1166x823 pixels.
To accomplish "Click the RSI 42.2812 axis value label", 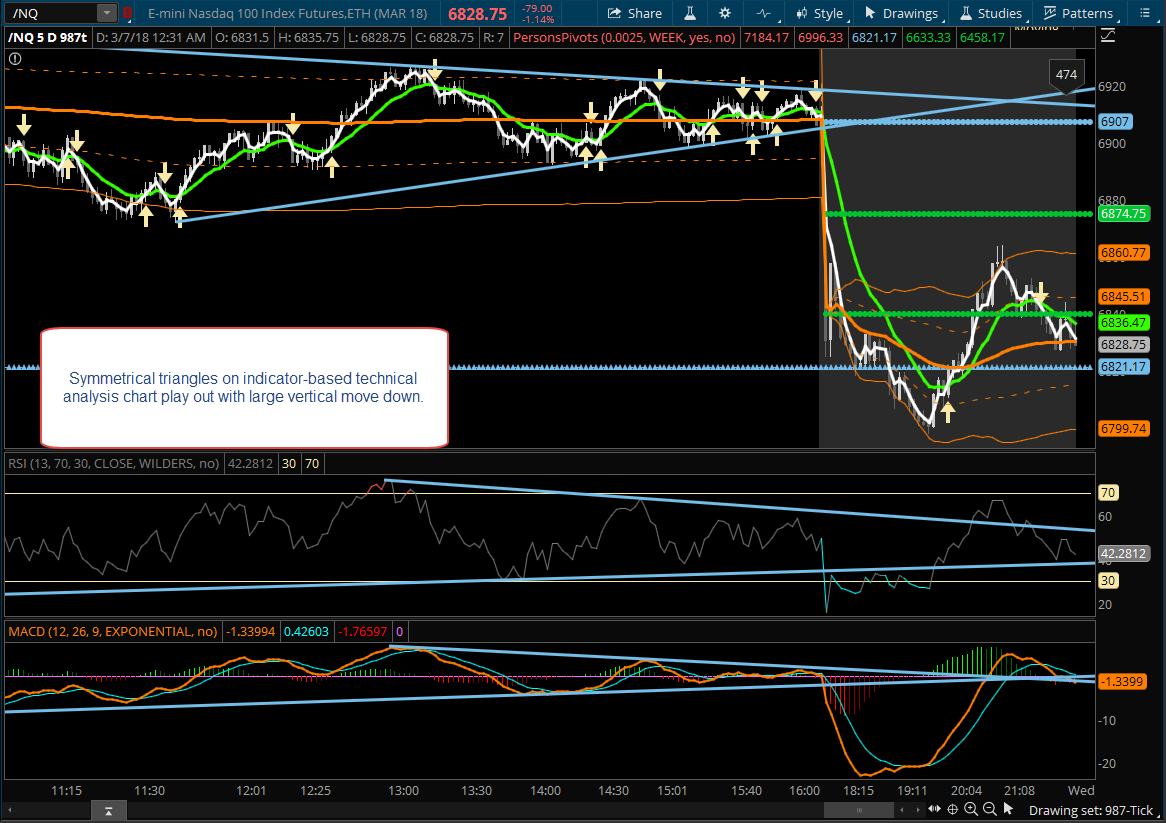I will 1124,554.
